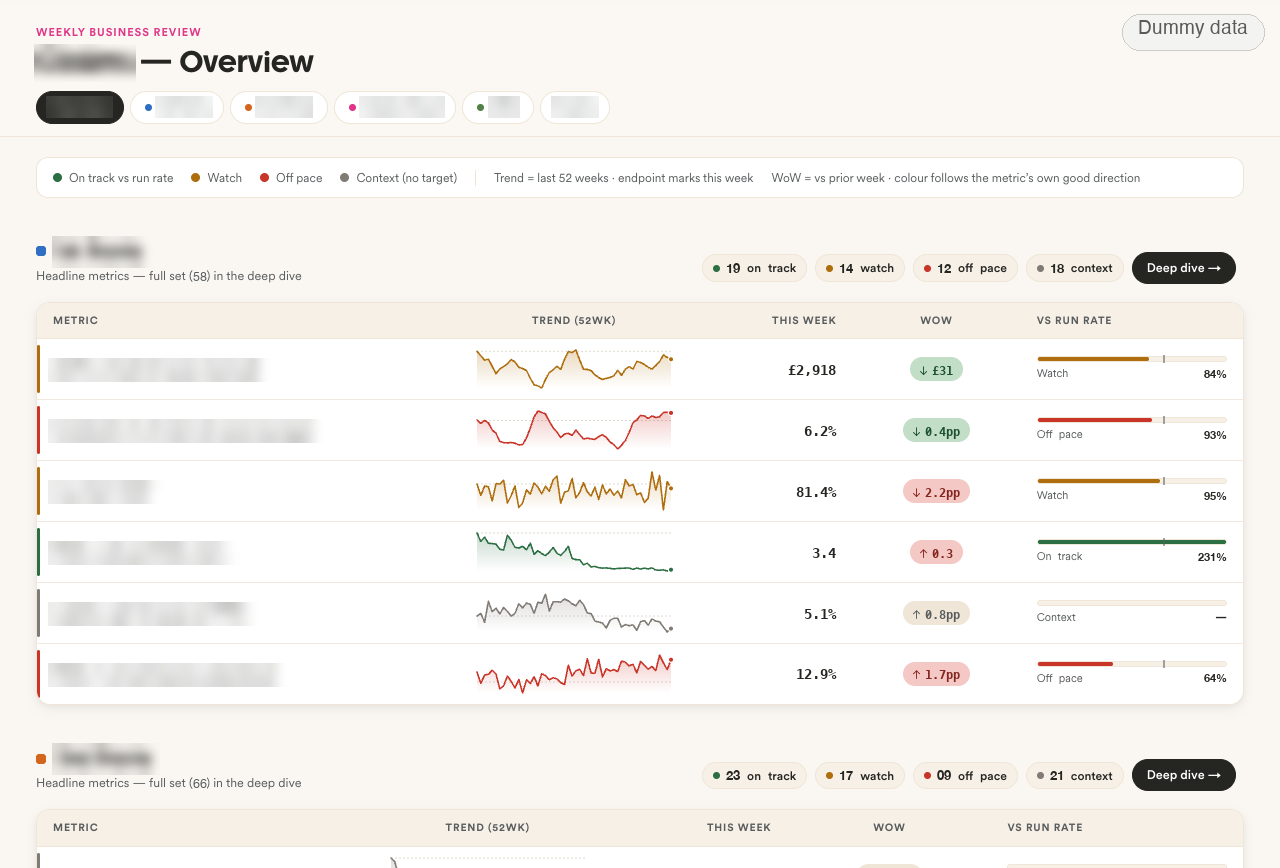Open the tab with the green dot
Screen dimensions: 1280x868
tap(498, 108)
